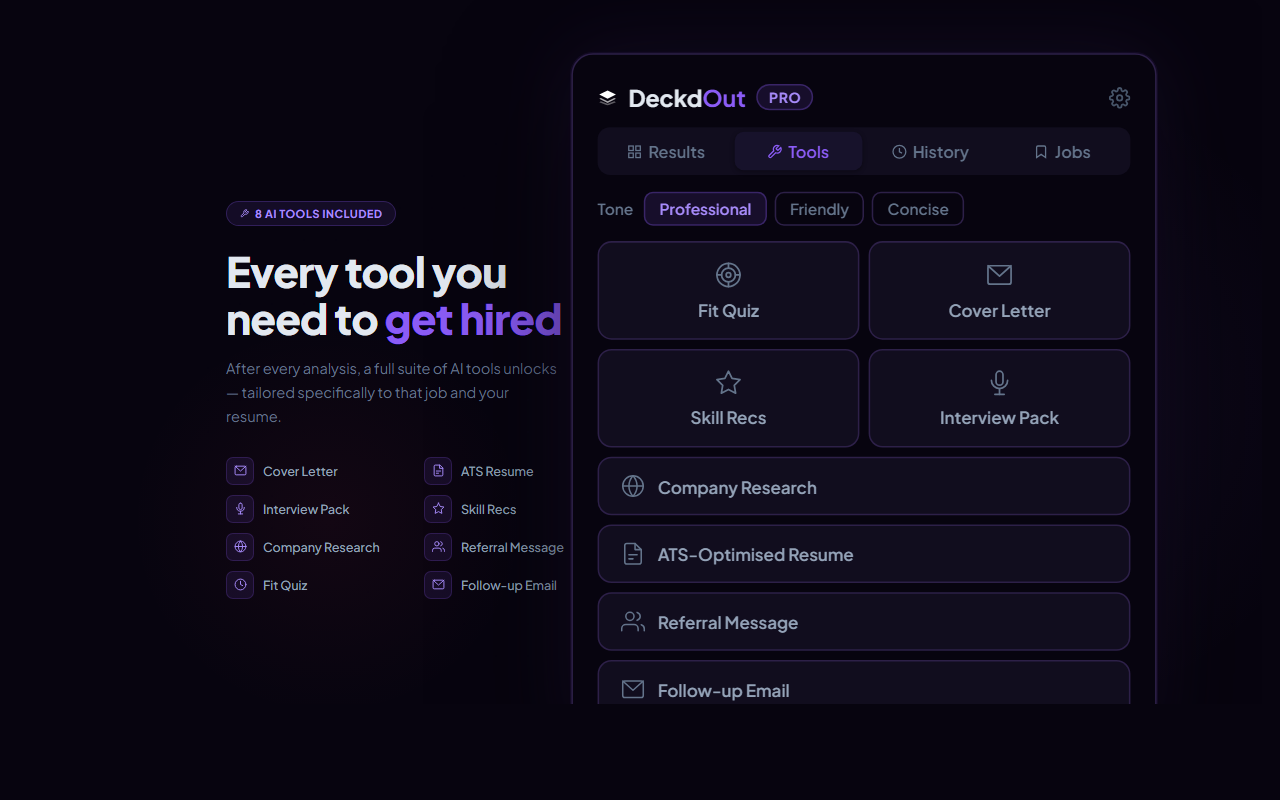
Task: Click the "8 AI TOOLS INCLUDED" badge
Action: tap(311, 214)
